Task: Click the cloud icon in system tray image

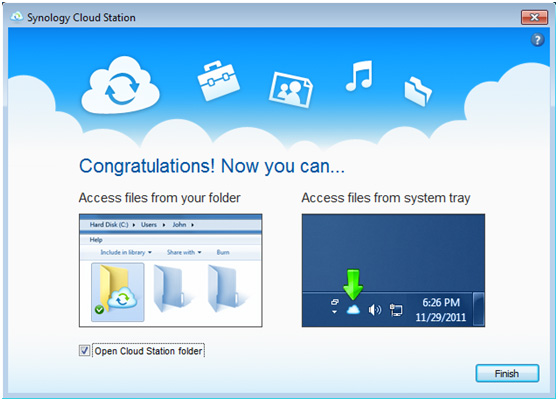Action: (x=353, y=310)
